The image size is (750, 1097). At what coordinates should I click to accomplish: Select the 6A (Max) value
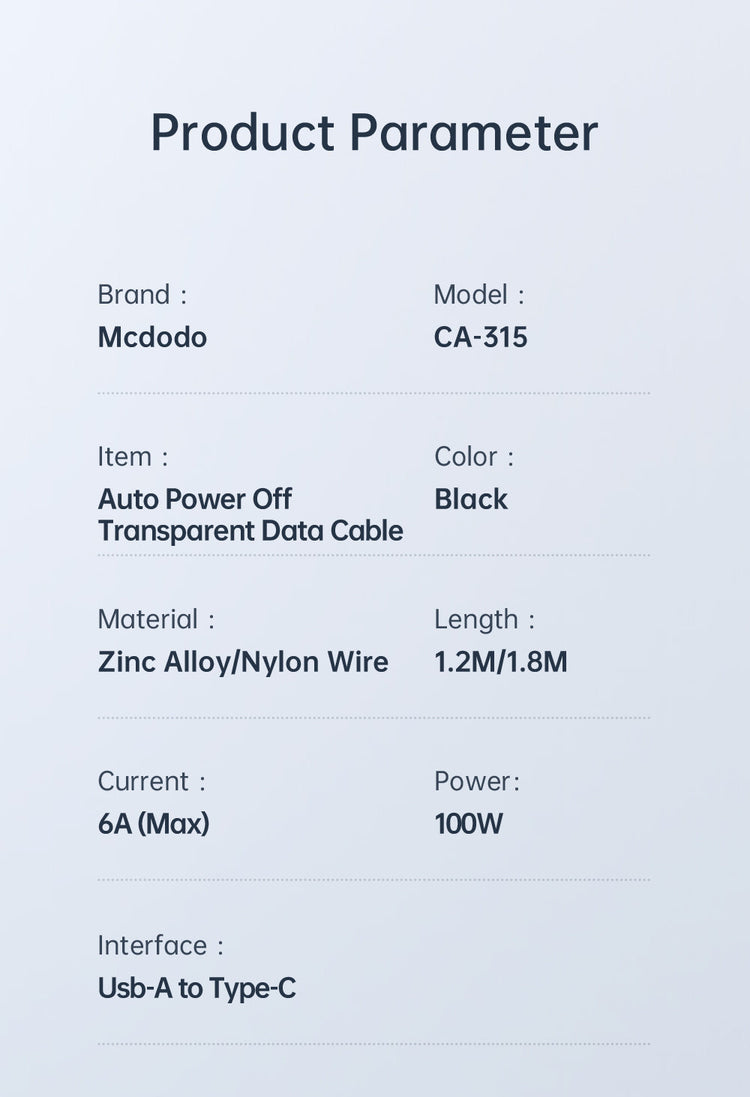click(153, 824)
